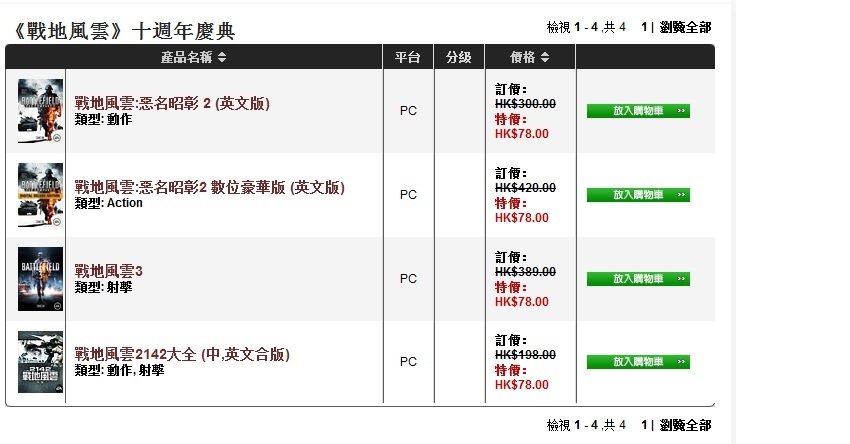Image resolution: width=850 pixels, height=444 pixels.
Task: Click the 分级 column header
Action: [x=459, y=57]
